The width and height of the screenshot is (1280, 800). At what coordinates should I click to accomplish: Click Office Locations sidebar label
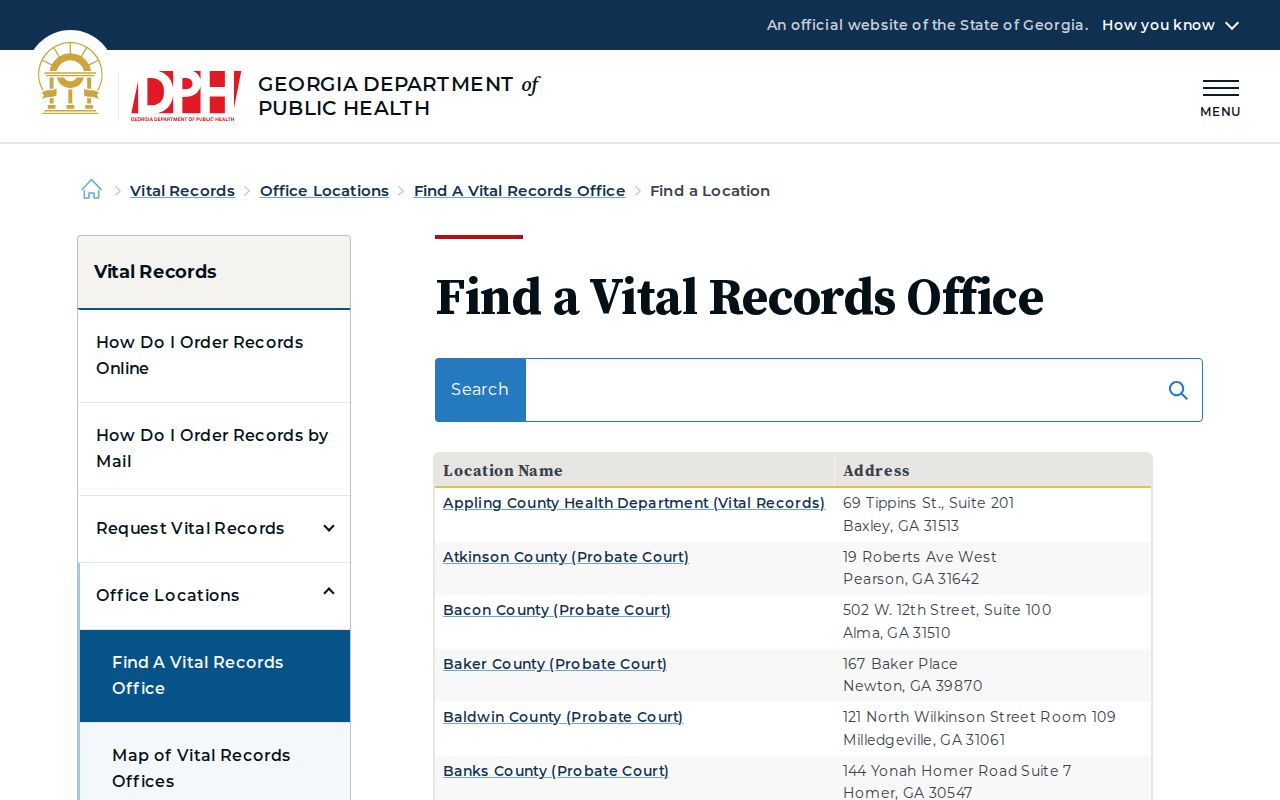tap(168, 595)
